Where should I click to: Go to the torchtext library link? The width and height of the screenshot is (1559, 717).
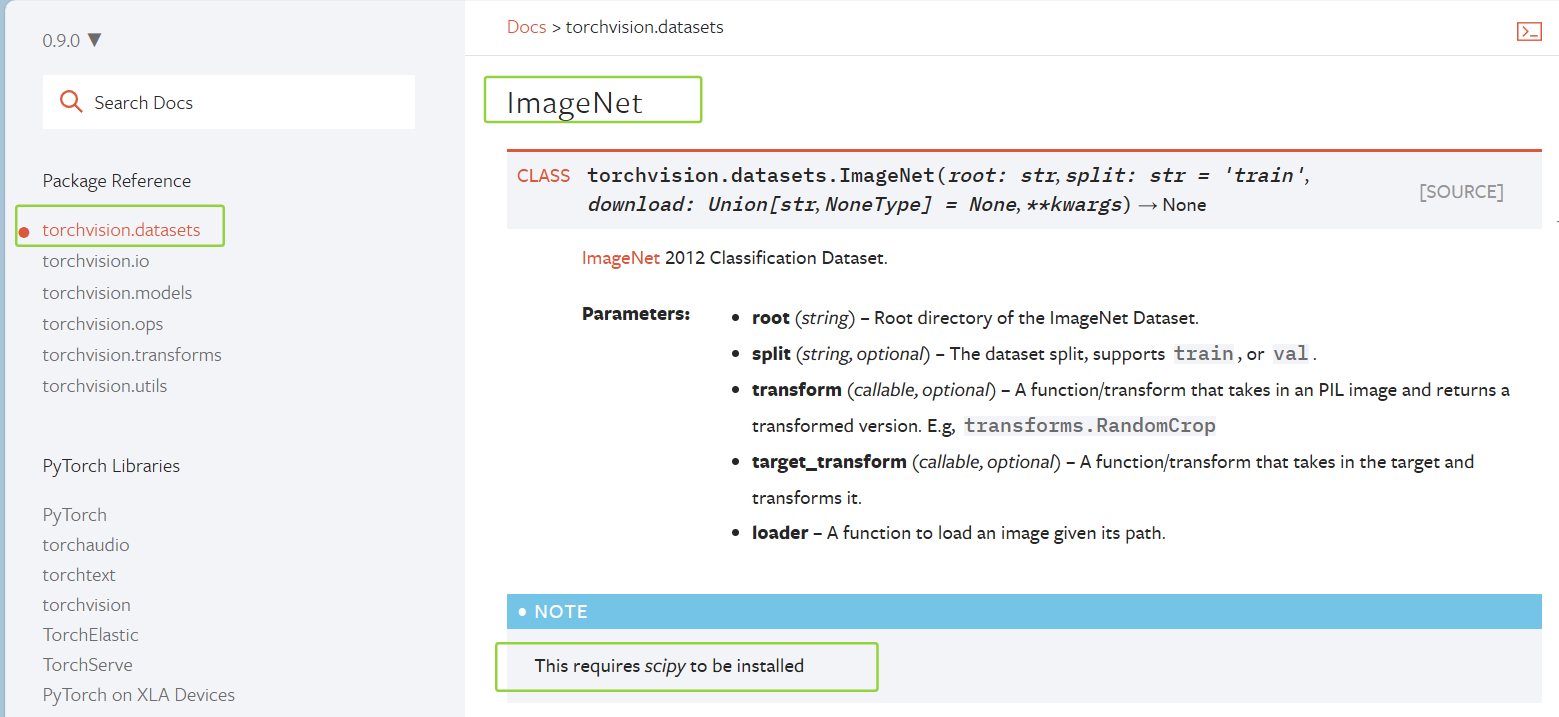[x=79, y=575]
